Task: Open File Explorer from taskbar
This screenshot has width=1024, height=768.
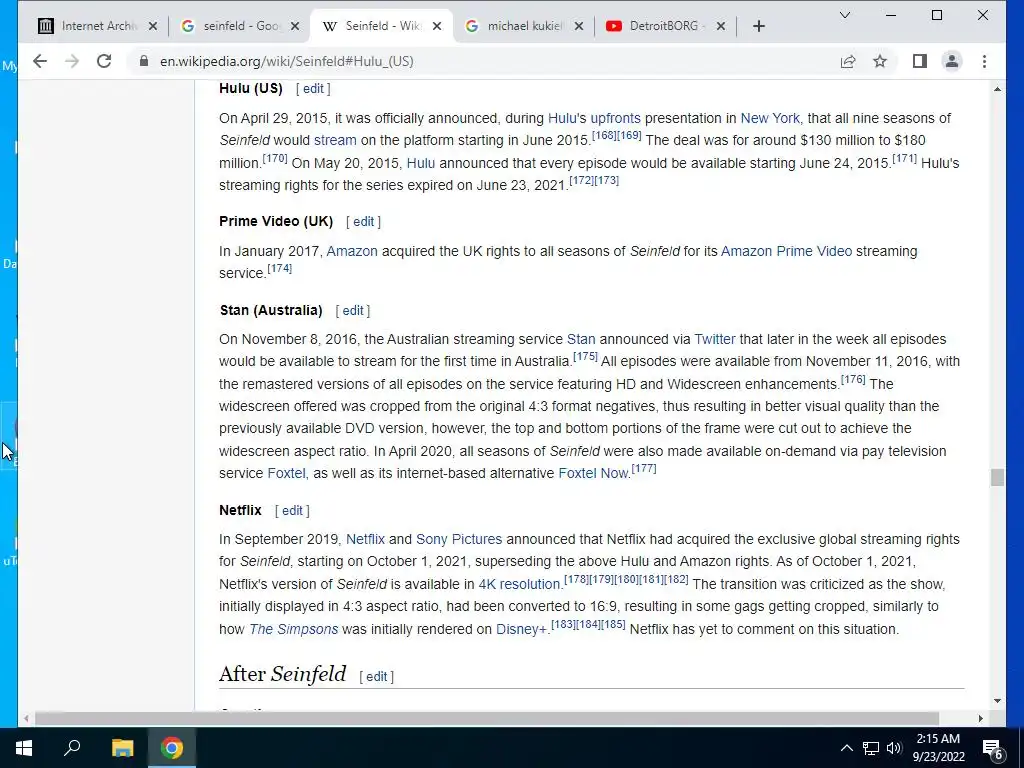Action: [122, 748]
